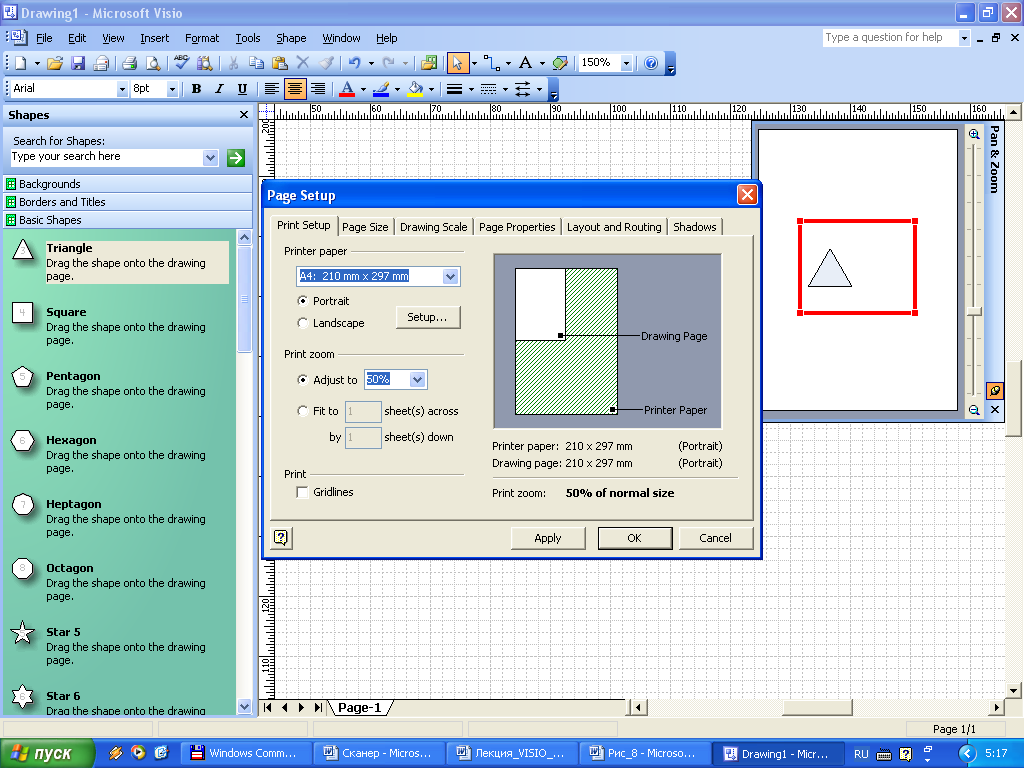Open the Printer paper size dropdown
1024x768 pixels.
450,276
